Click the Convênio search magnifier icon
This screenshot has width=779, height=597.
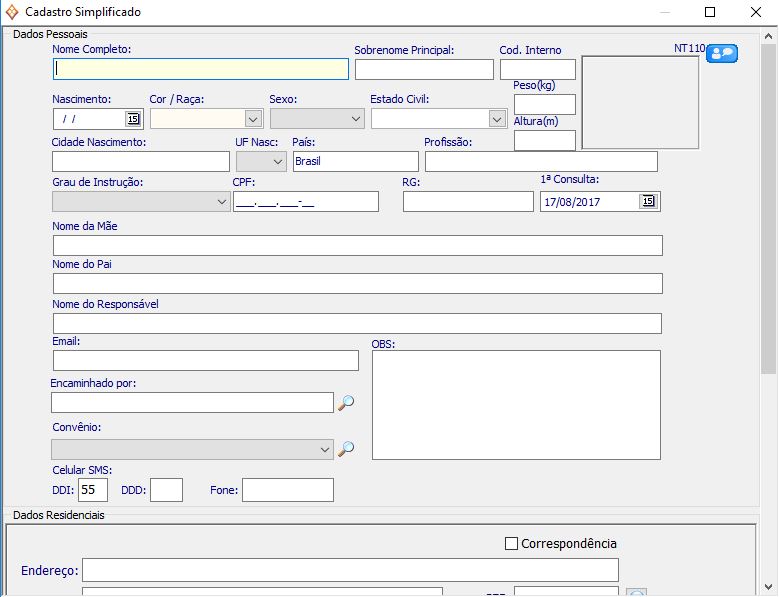point(346,450)
